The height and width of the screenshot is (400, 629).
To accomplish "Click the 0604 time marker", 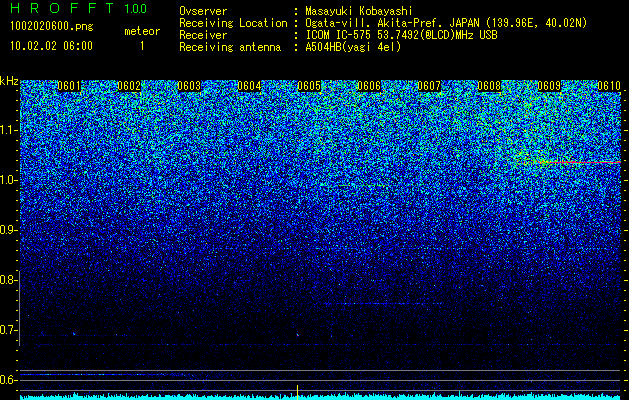I will pyautogui.click(x=249, y=86).
